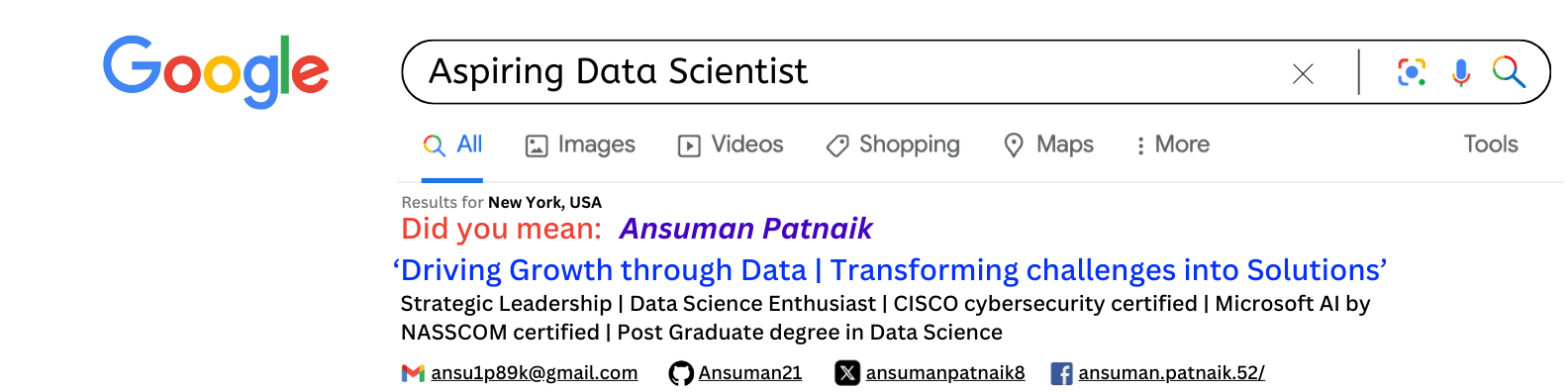
Task: Click the GitHub octocat icon
Action: (681, 373)
